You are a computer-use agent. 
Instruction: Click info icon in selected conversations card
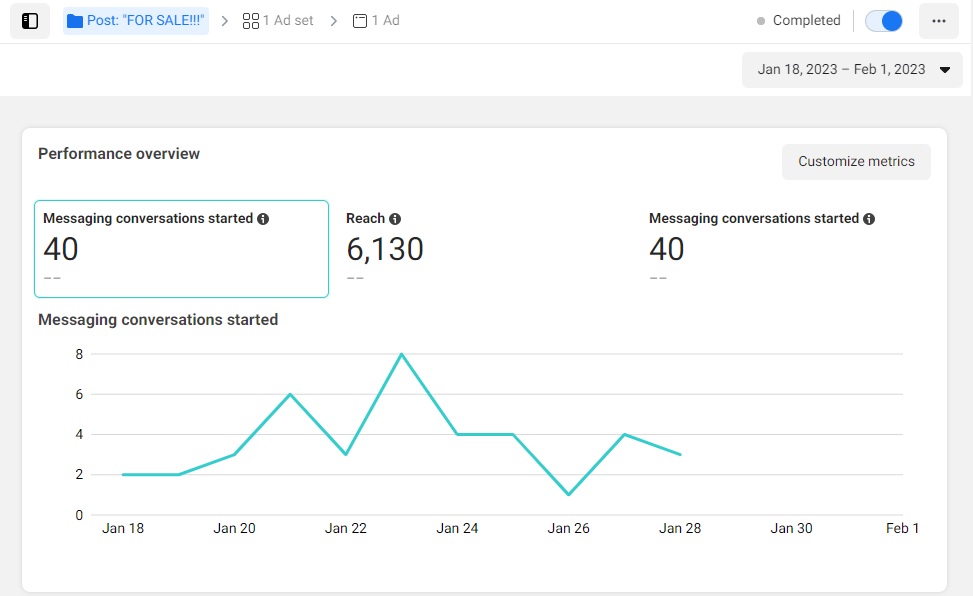[263, 219]
